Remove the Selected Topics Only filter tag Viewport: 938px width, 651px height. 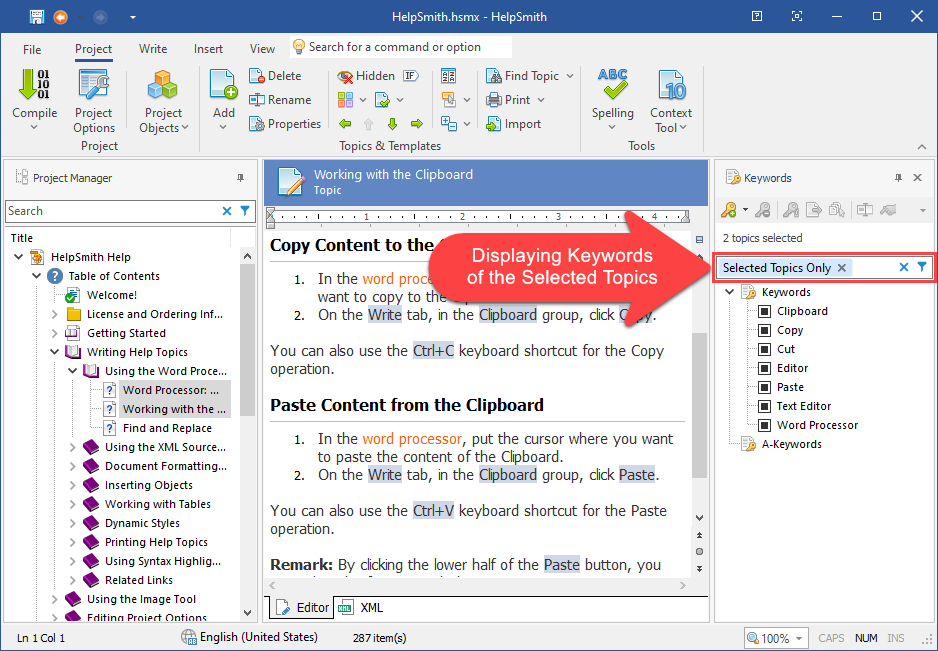[x=842, y=267]
